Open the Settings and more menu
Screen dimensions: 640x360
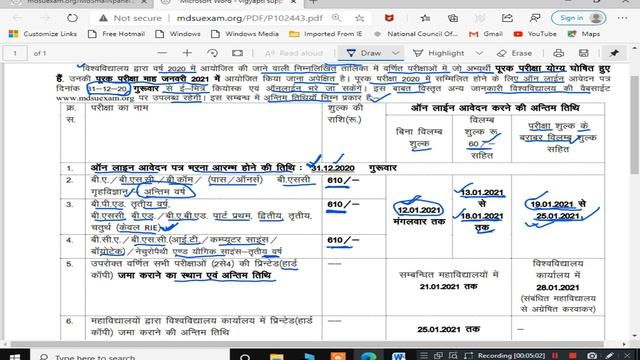(622, 18)
